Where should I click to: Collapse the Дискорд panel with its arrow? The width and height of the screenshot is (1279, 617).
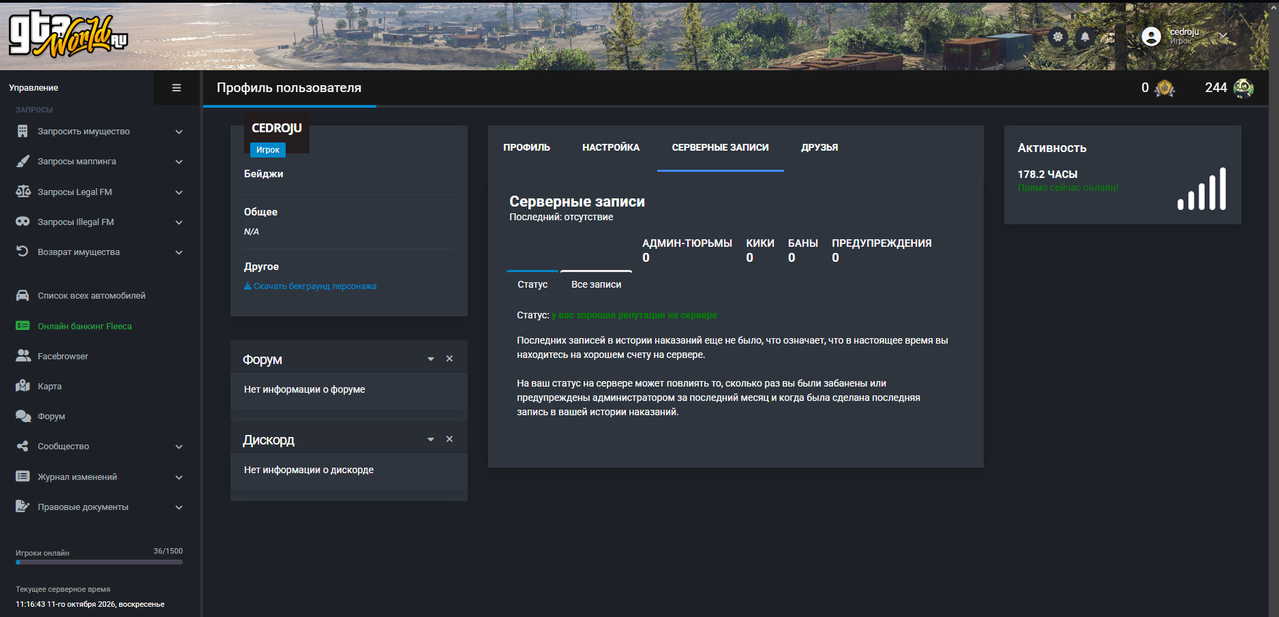pos(431,439)
